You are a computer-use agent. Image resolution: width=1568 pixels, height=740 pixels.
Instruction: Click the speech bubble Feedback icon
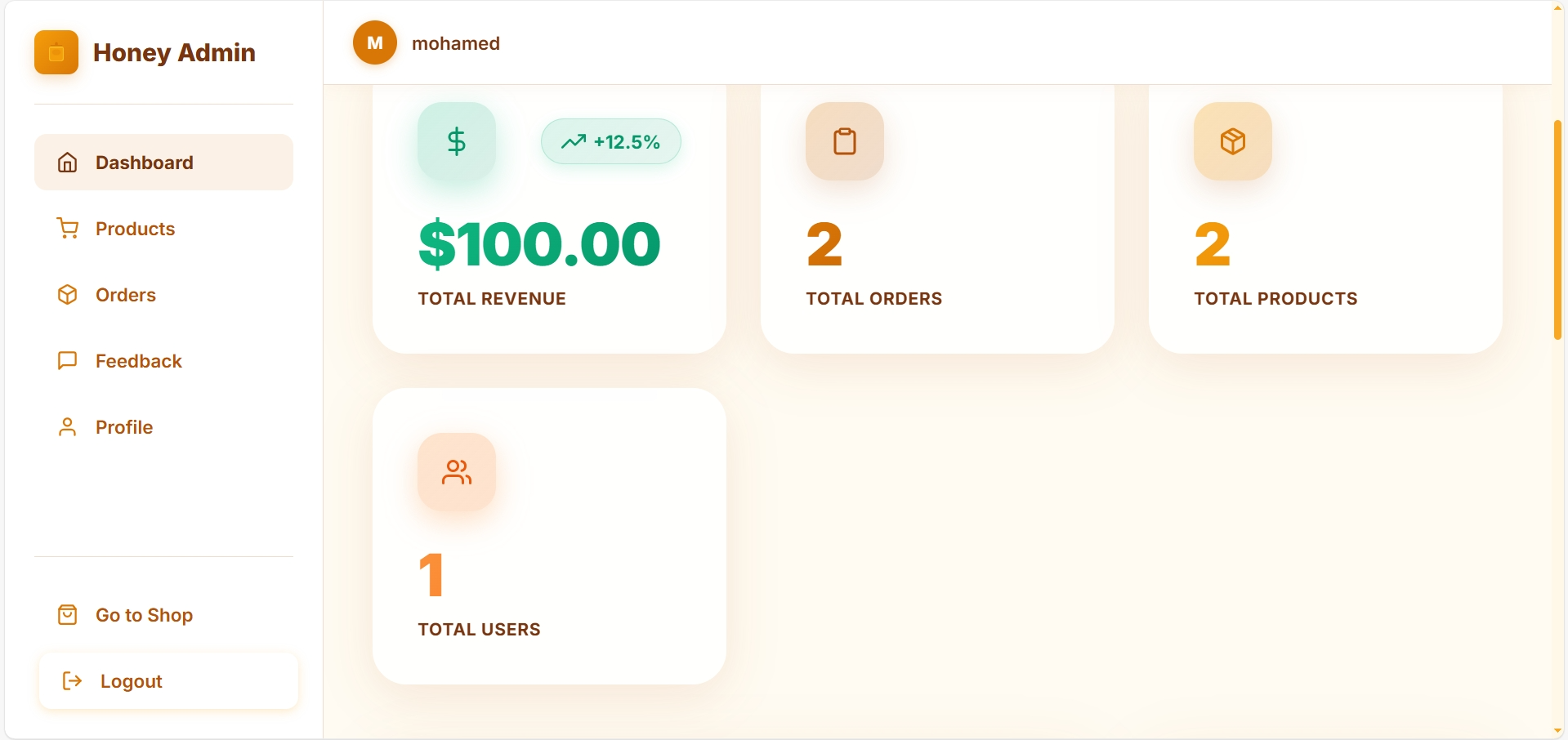pos(68,361)
